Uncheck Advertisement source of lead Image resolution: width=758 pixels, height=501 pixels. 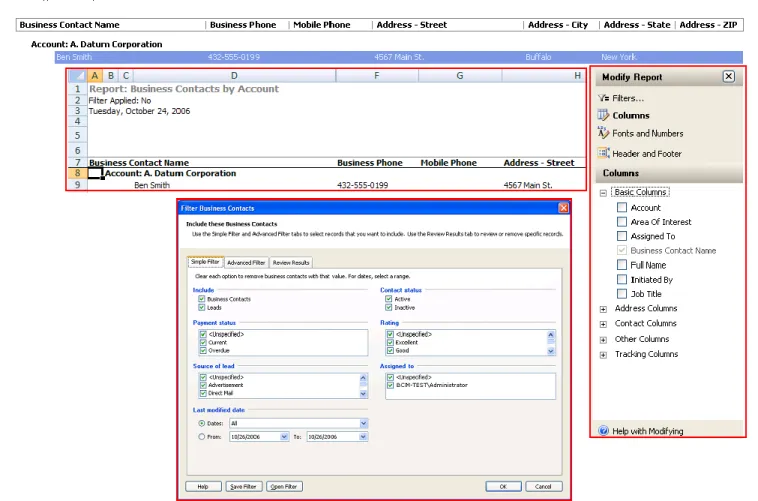tap(203, 385)
